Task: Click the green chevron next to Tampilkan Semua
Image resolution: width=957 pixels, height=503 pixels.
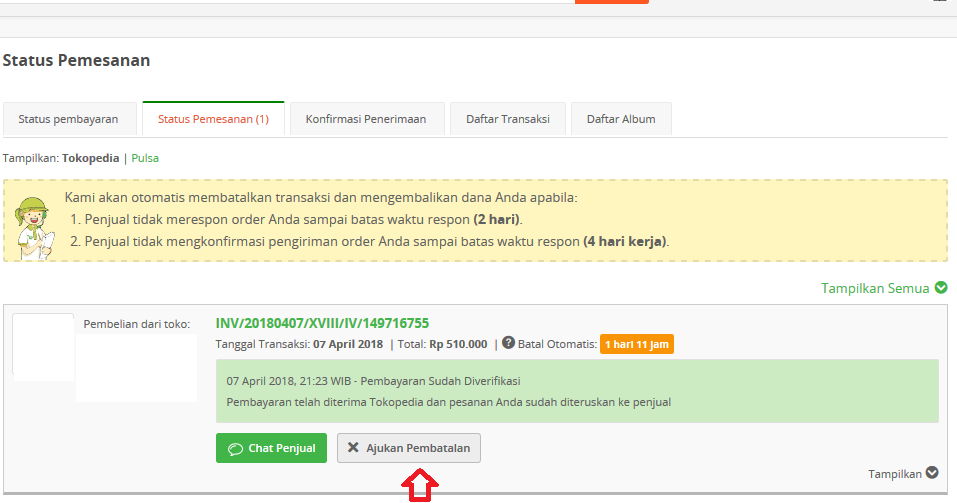Action: tap(941, 287)
